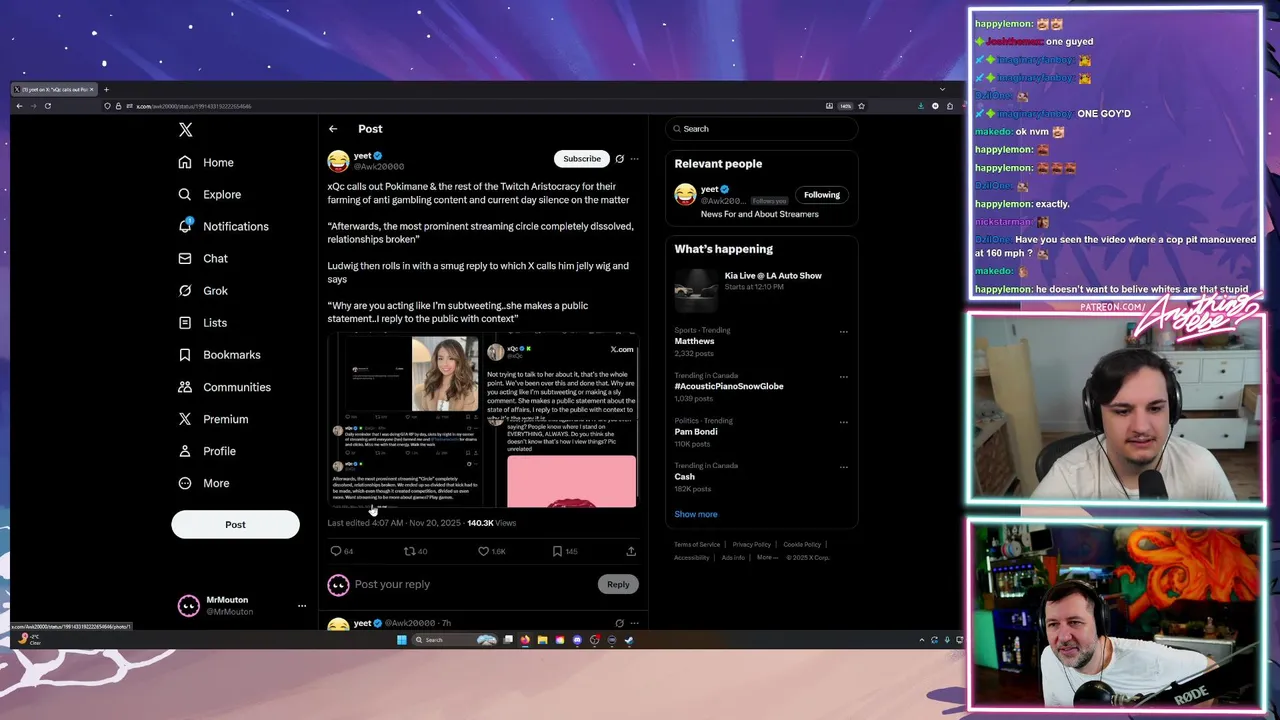Expand the More menu in the sidebar
The image size is (1280, 720).
click(204, 483)
